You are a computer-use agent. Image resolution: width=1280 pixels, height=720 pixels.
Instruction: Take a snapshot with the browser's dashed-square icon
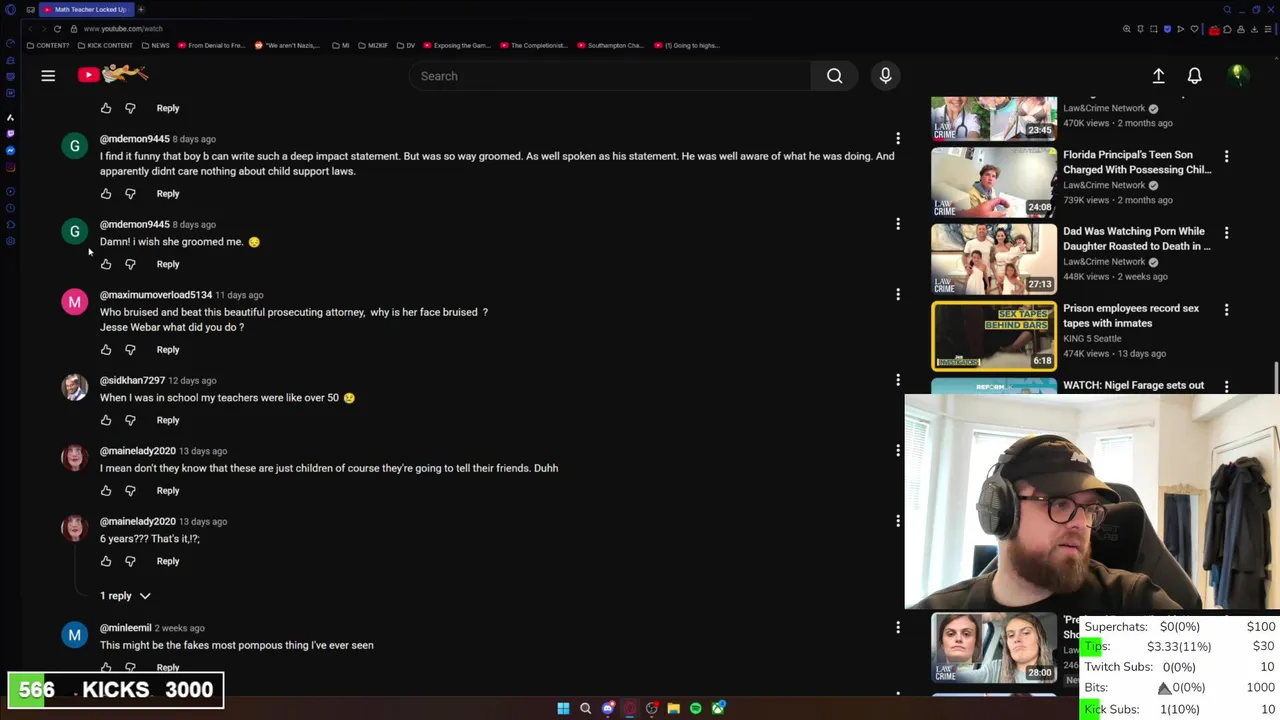(1153, 29)
